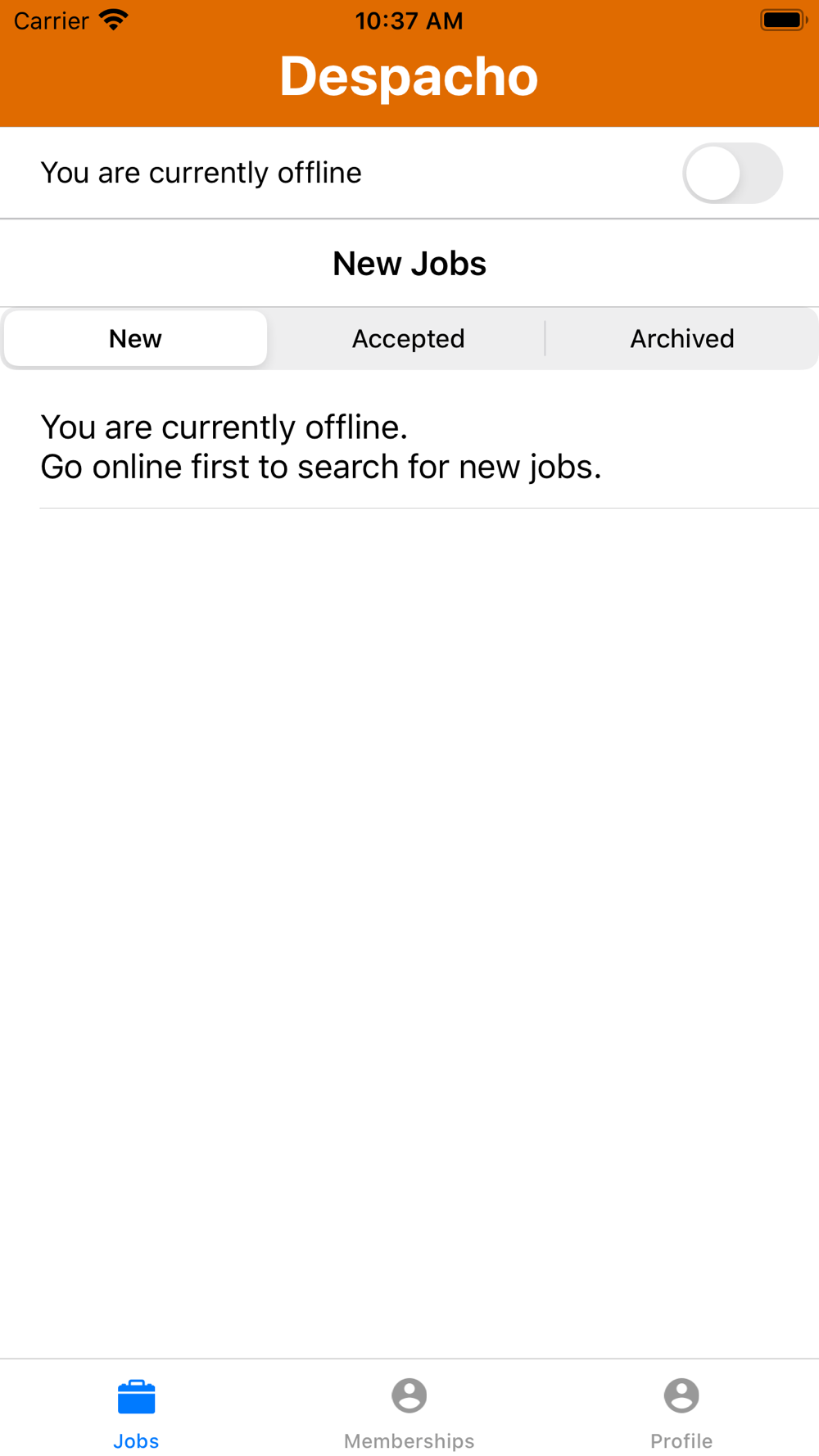Open the Memberships tab label

tap(409, 1440)
